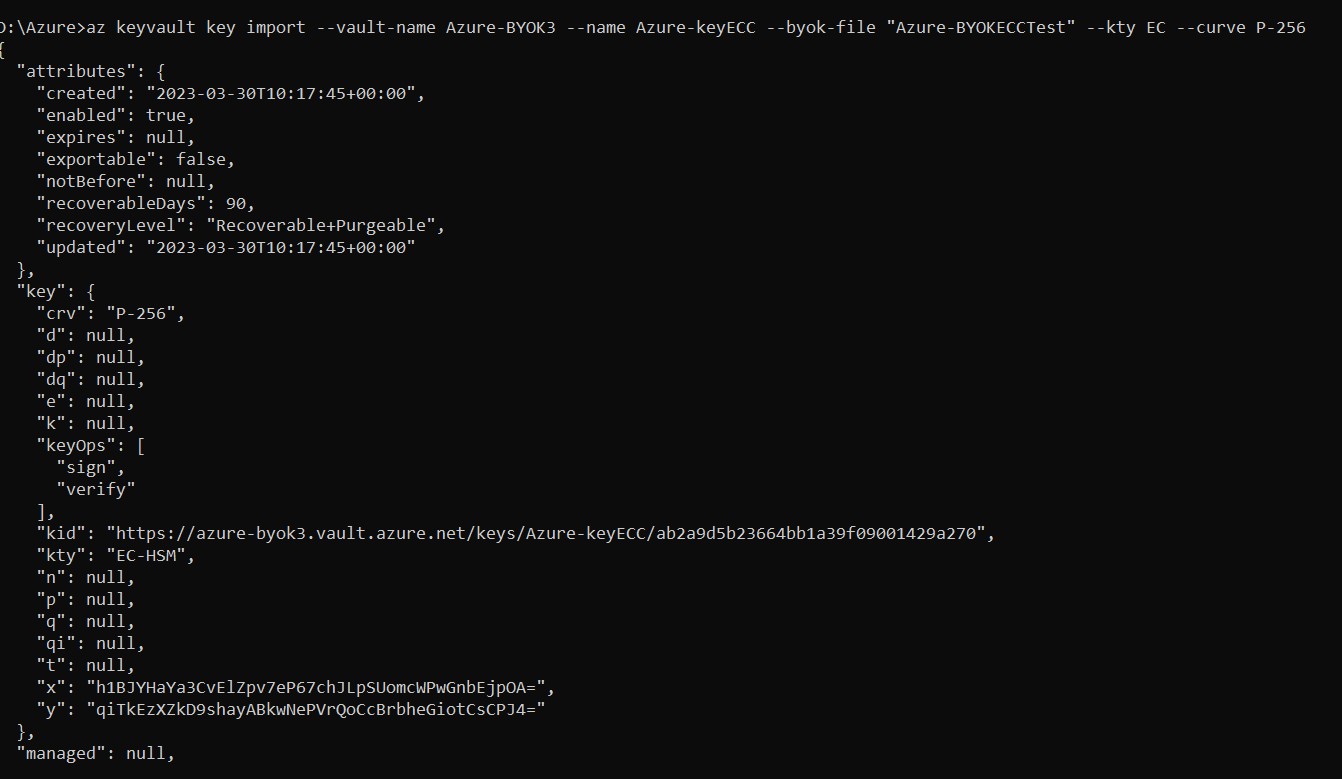Click the "dp" property name
This screenshot has height=779, width=1342.
point(56,357)
